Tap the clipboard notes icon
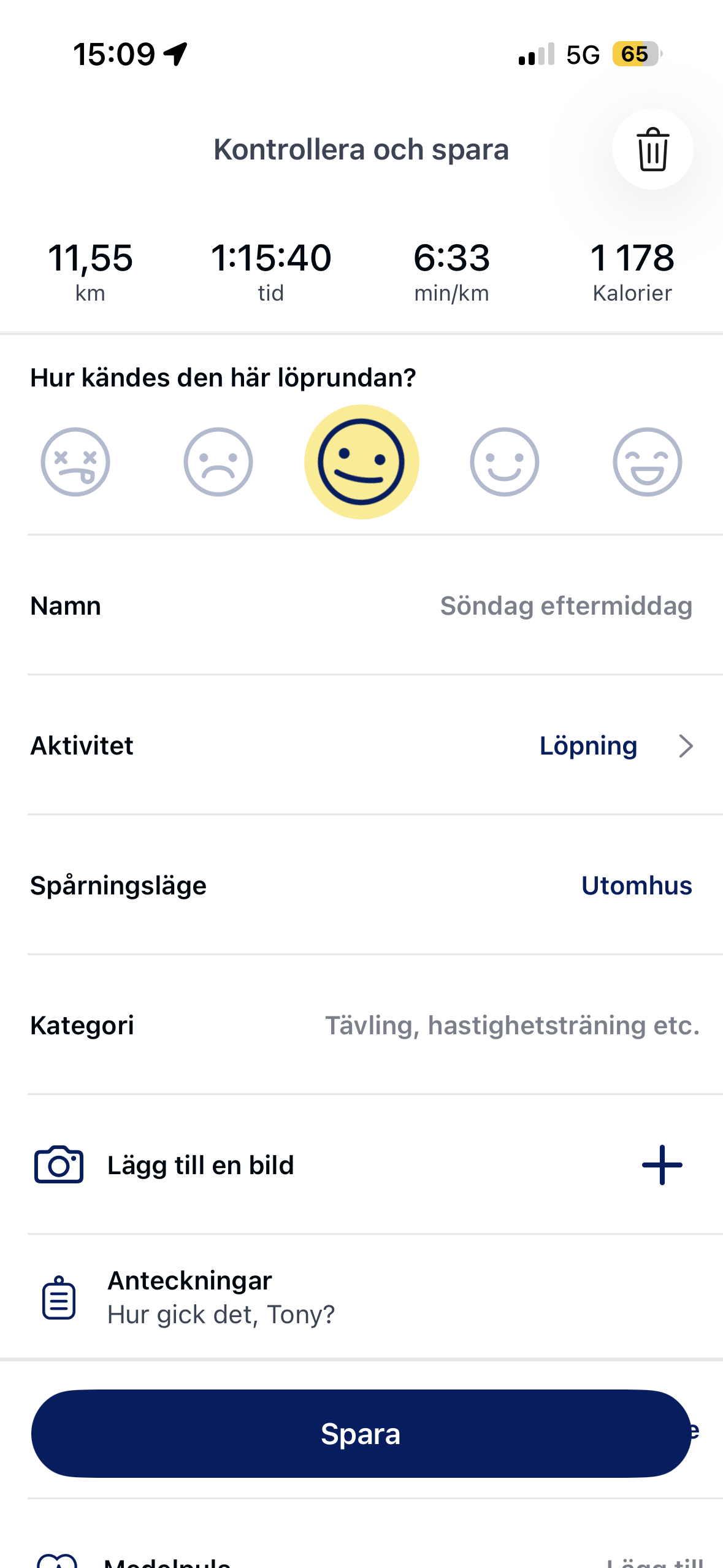 (59, 1297)
